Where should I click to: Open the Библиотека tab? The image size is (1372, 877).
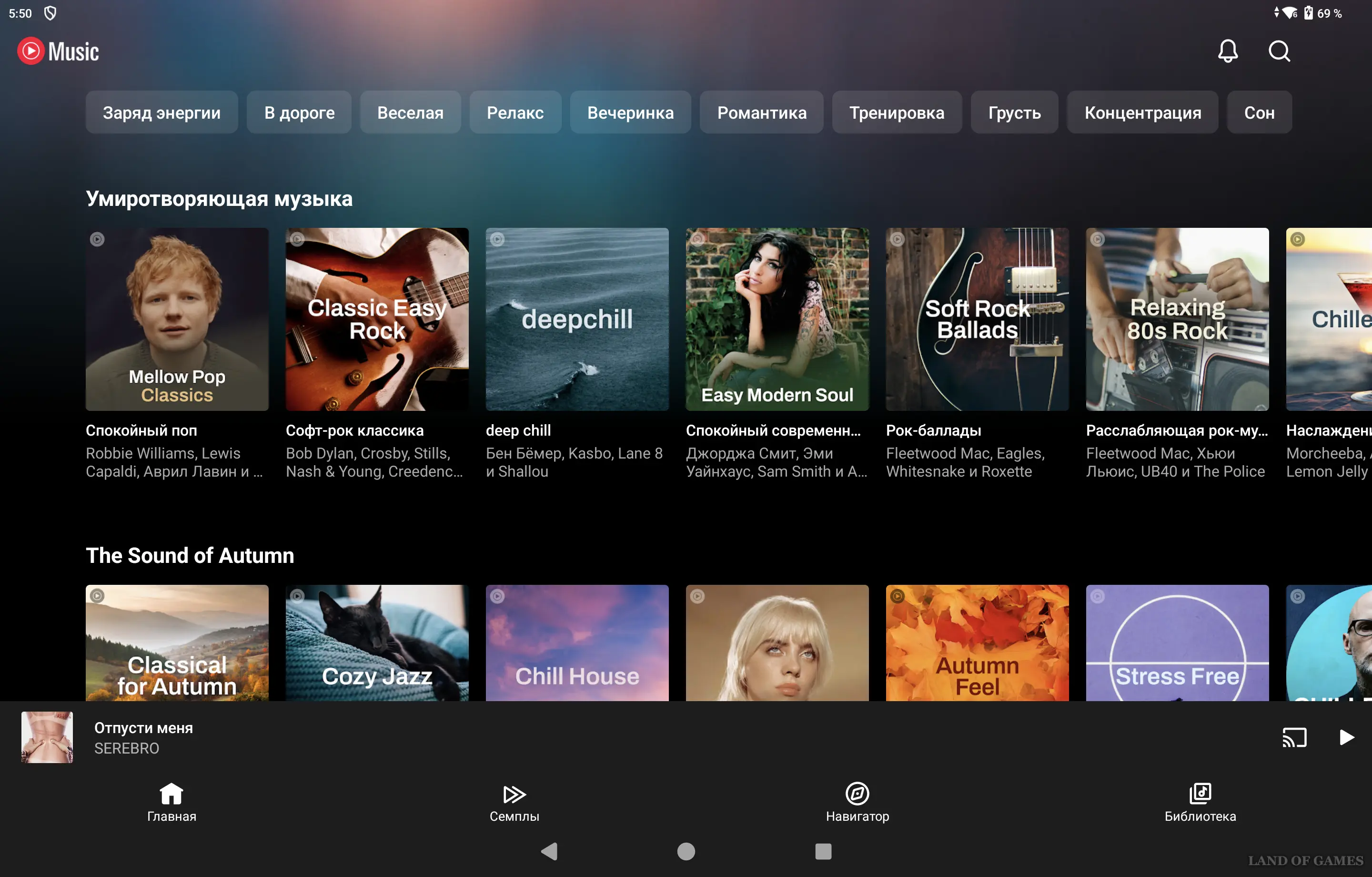pyautogui.click(x=1200, y=802)
